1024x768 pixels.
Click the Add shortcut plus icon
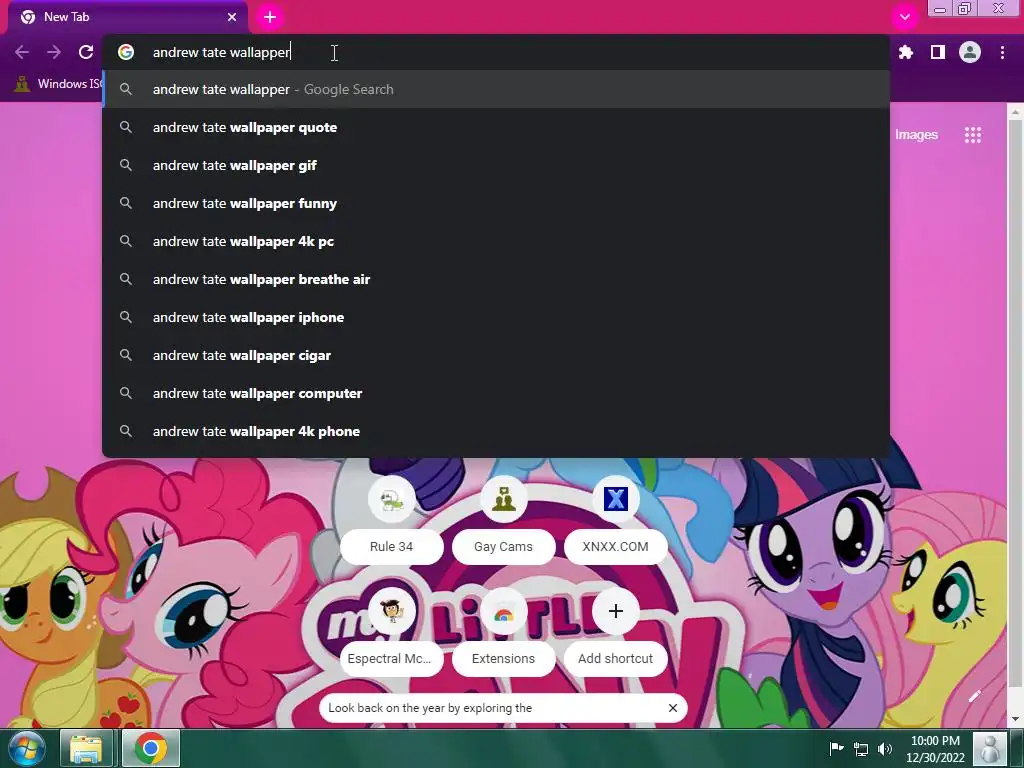[x=615, y=611]
